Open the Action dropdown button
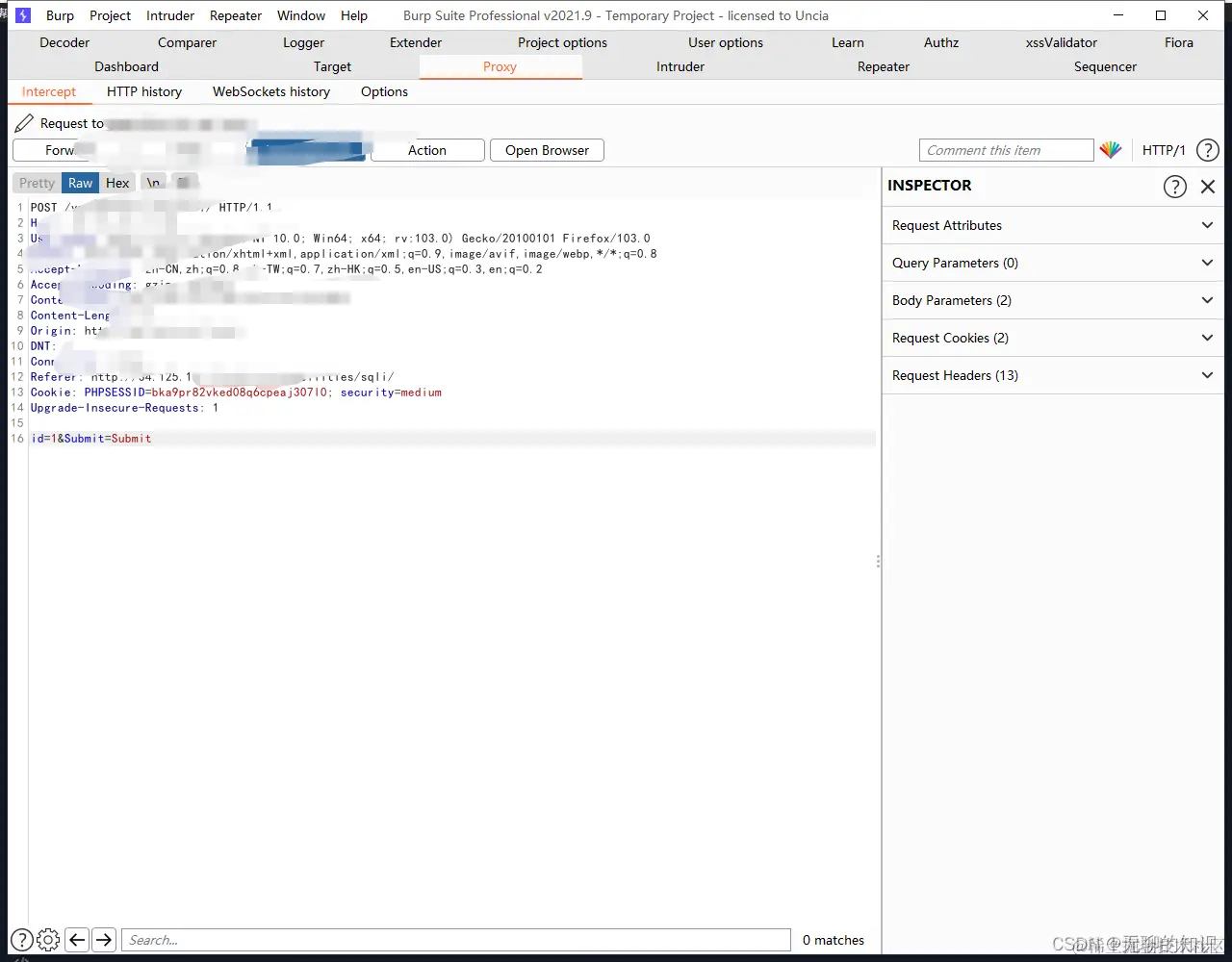This screenshot has height=962, width=1232. tap(427, 150)
